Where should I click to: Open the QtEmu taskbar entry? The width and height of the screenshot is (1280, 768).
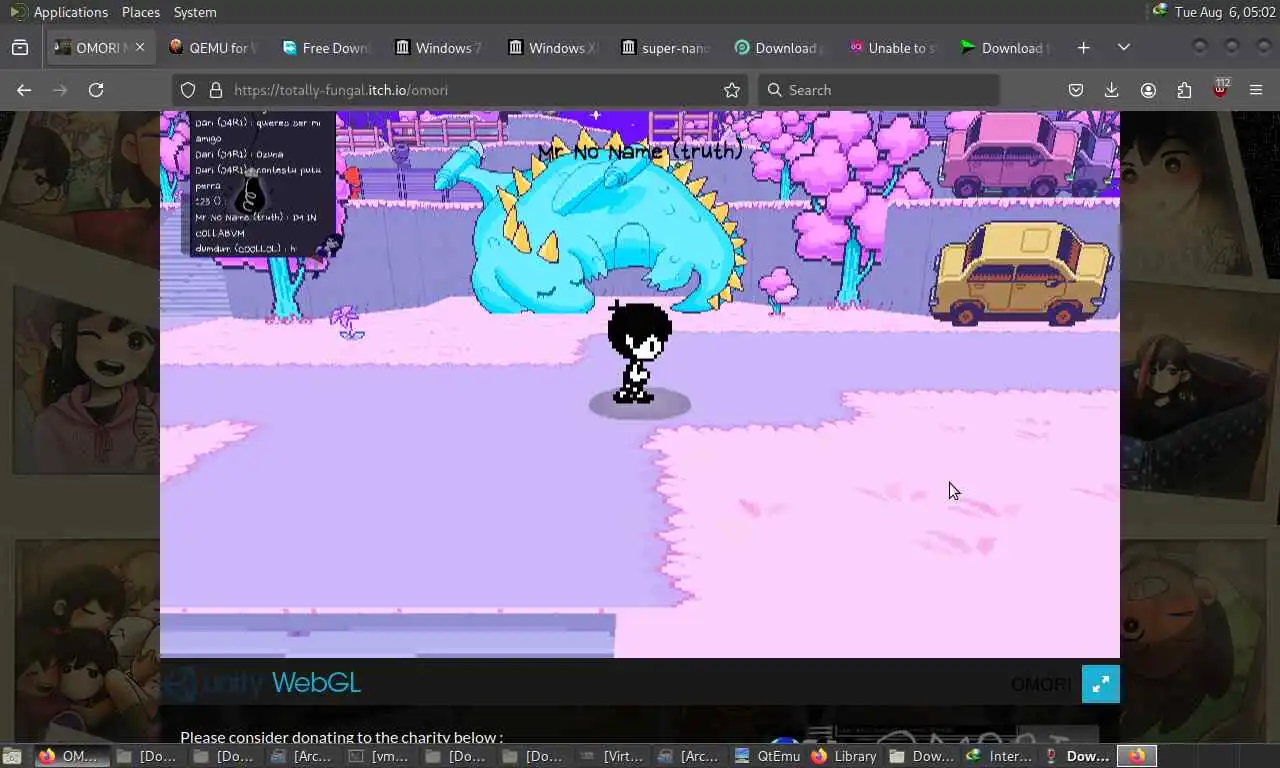pyautogui.click(x=768, y=756)
